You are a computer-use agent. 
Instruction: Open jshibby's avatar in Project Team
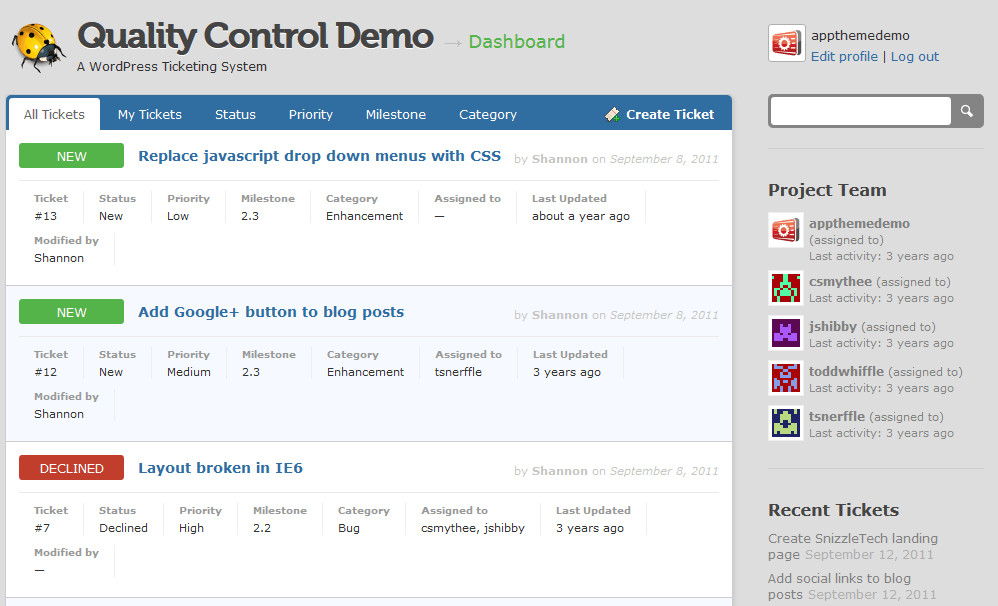point(786,333)
